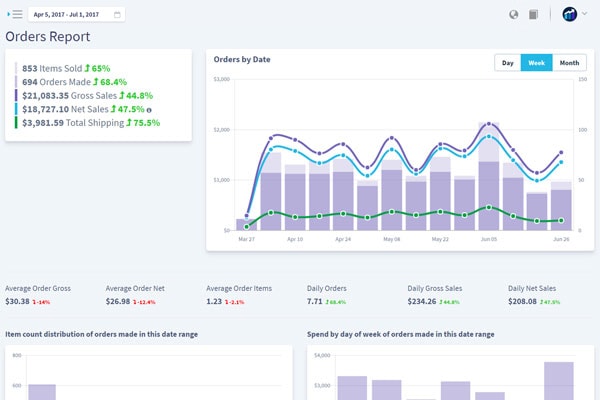Click the 853 Items Sold stat
This screenshot has width=600, height=400.
point(66,69)
